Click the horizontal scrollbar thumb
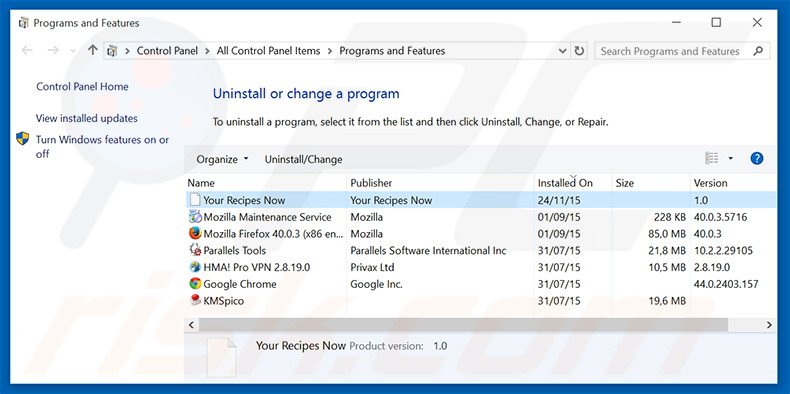790x394 pixels. (463, 325)
